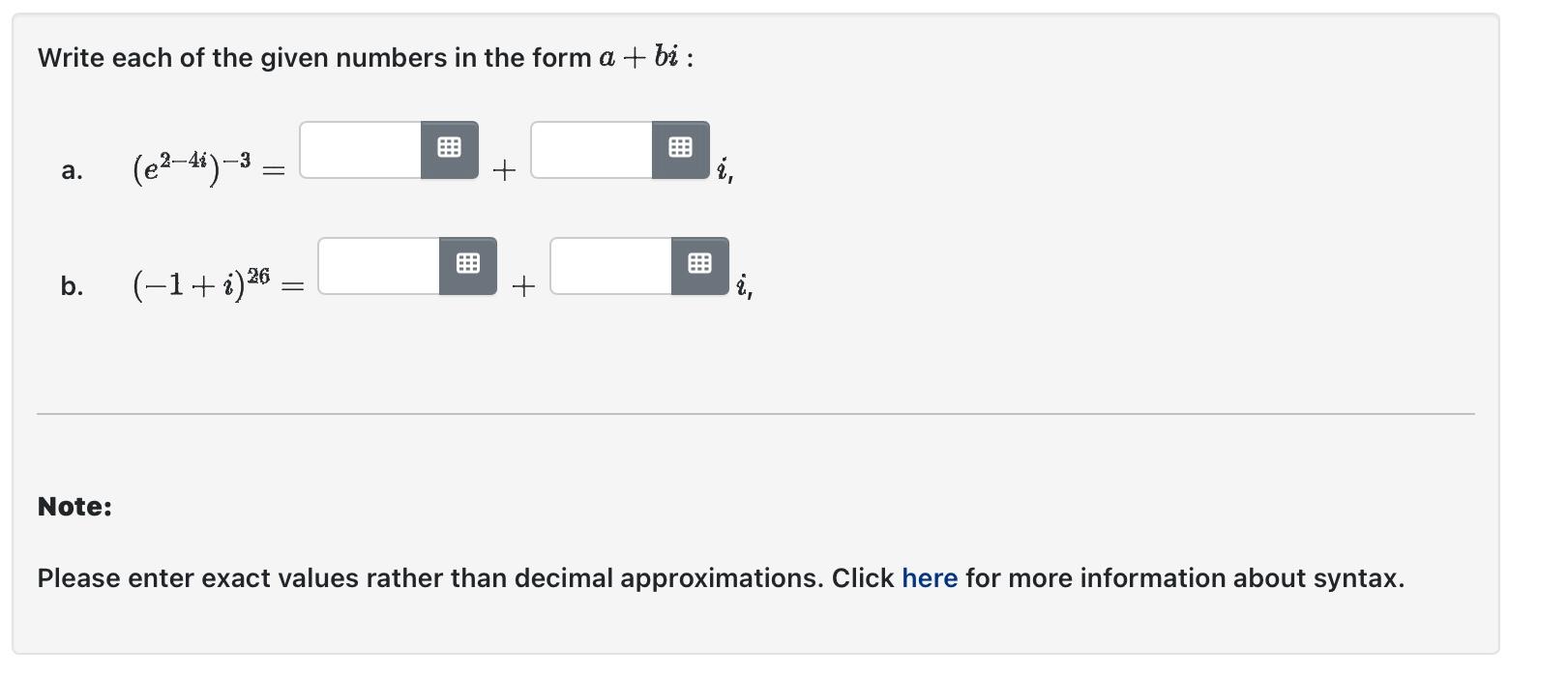Image resolution: width=1568 pixels, height=678 pixels.
Task: Click the 'a.' problem label
Action: (x=71, y=171)
